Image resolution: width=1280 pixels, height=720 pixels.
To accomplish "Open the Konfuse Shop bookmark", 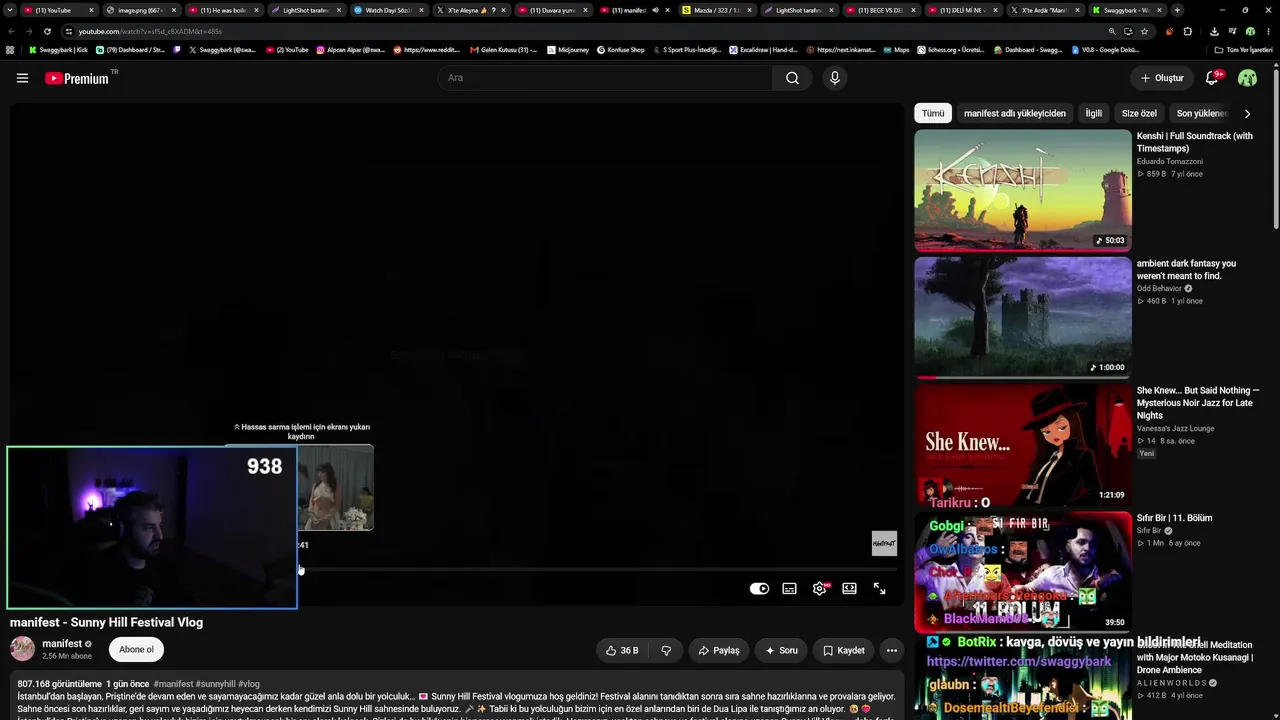I will pos(620,49).
